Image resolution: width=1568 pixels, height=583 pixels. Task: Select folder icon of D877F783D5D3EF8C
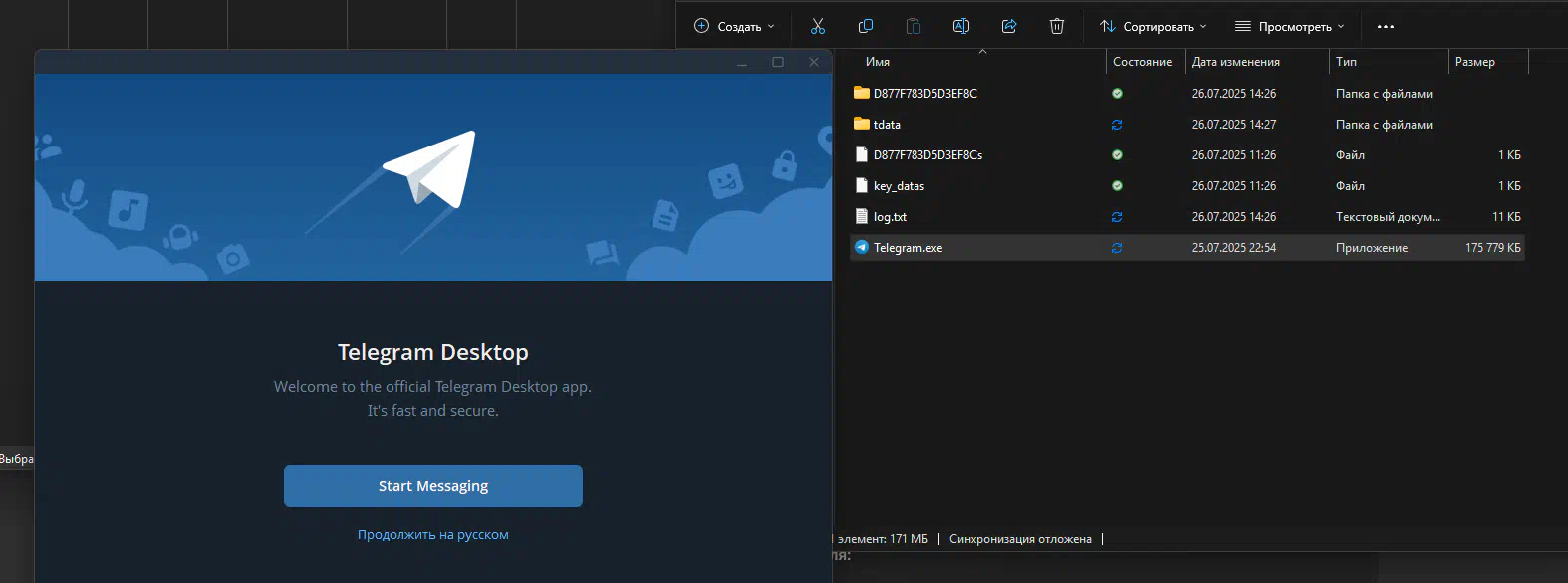862,93
